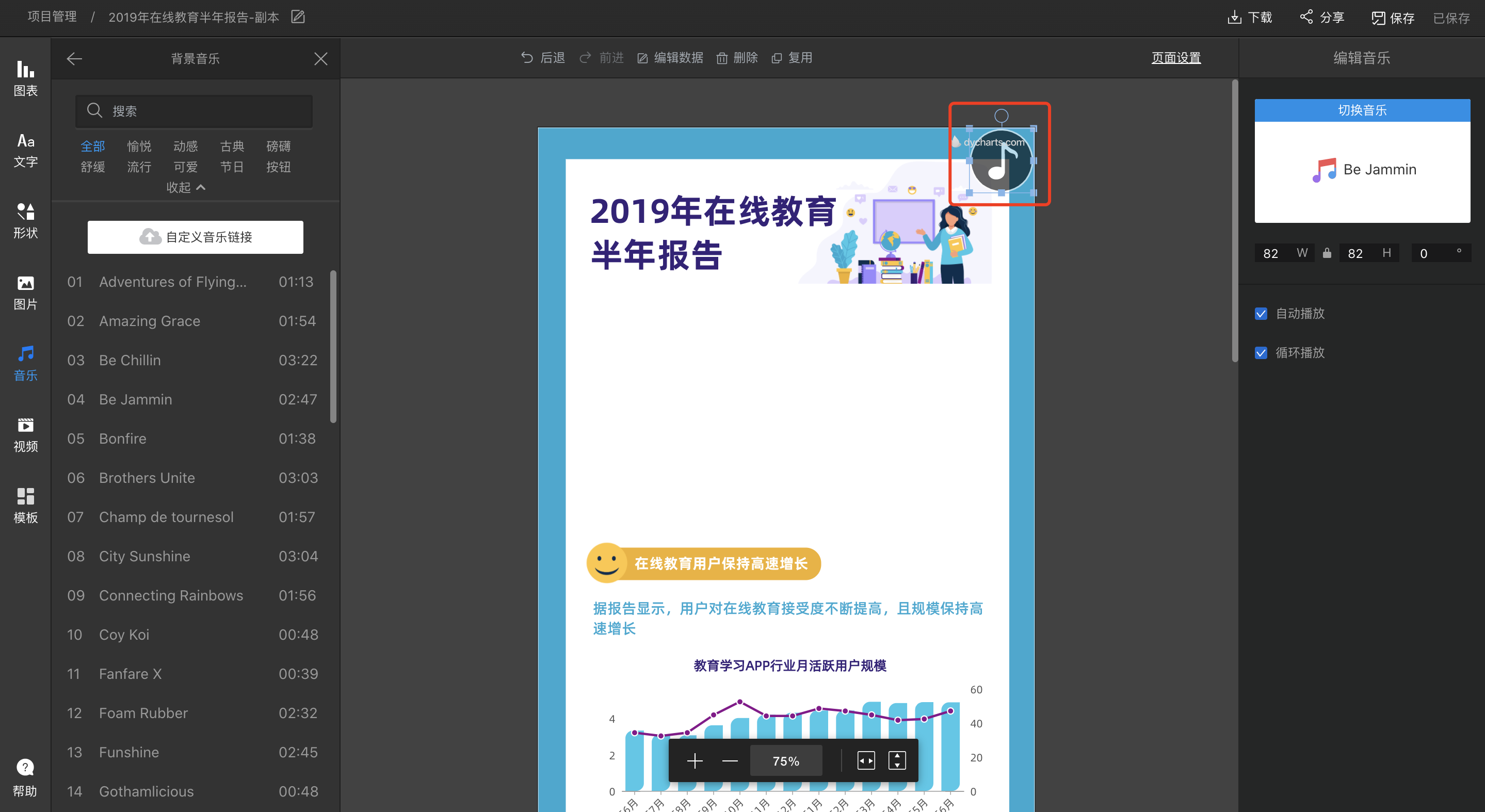
Task: Select track Champ de tournesol
Action: pos(192,517)
